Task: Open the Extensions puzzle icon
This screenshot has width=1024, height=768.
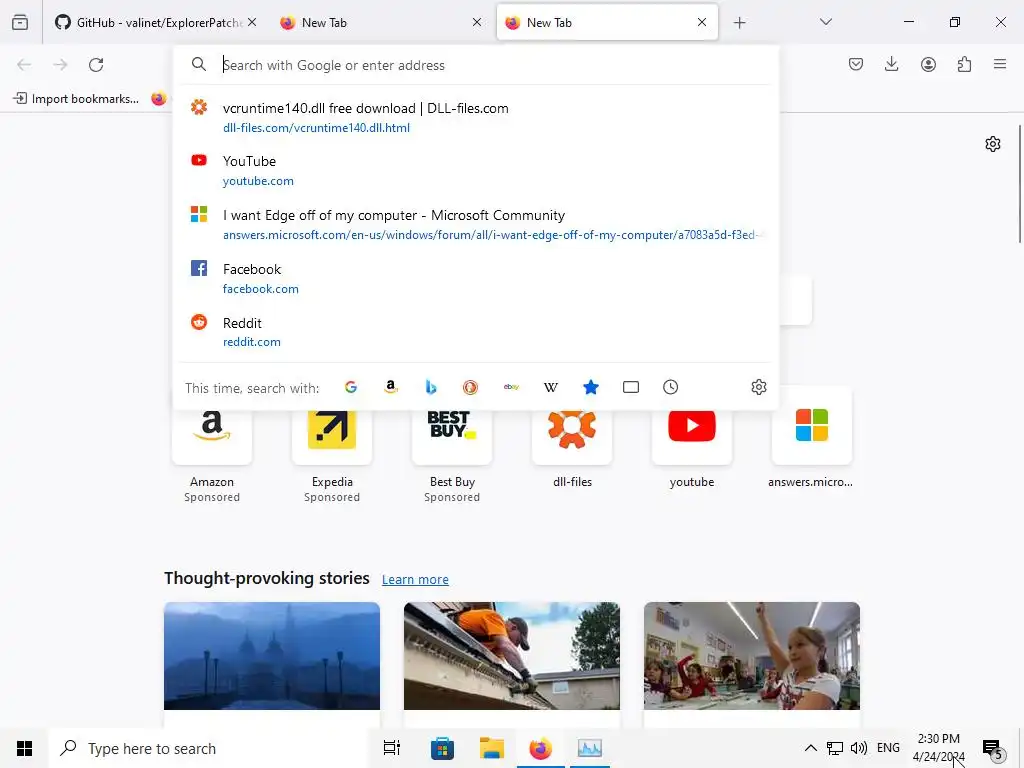Action: pyautogui.click(x=964, y=64)
